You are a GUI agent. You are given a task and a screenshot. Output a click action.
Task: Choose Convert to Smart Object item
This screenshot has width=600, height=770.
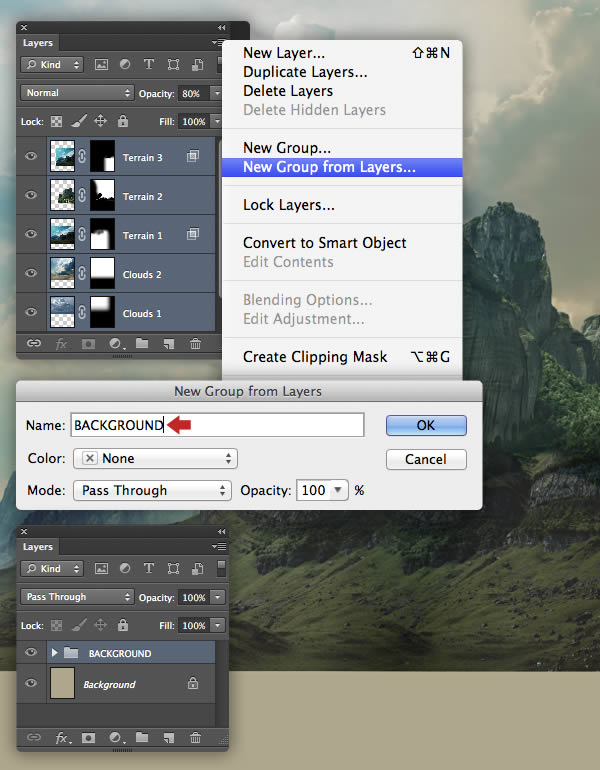point(342,243)
